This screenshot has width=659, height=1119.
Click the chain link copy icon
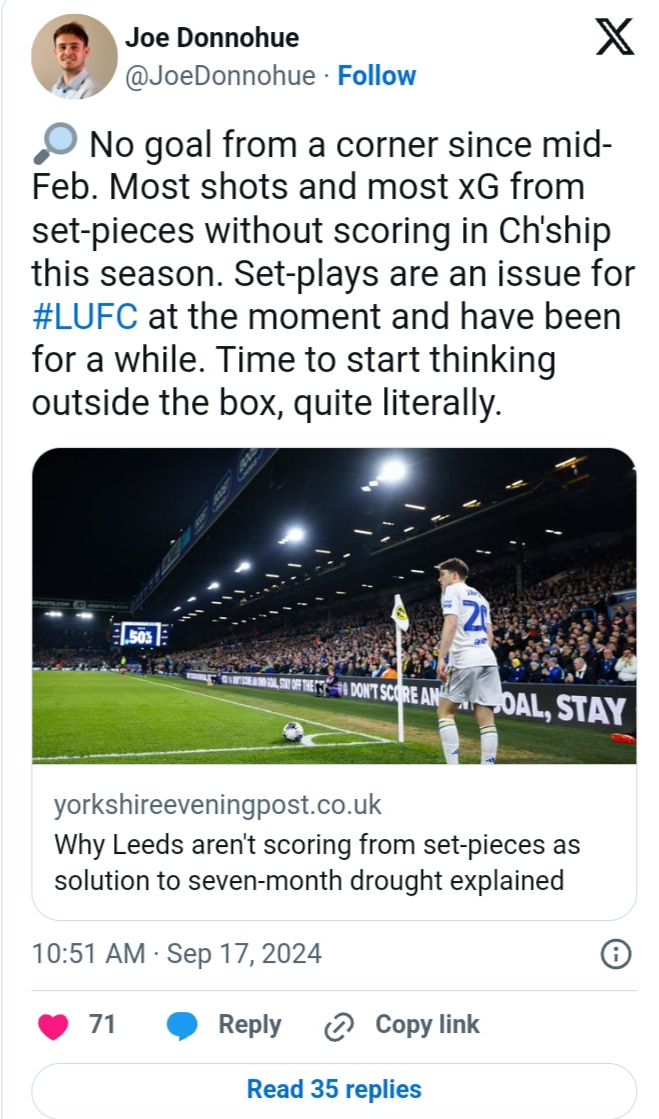pos(340,1026)
